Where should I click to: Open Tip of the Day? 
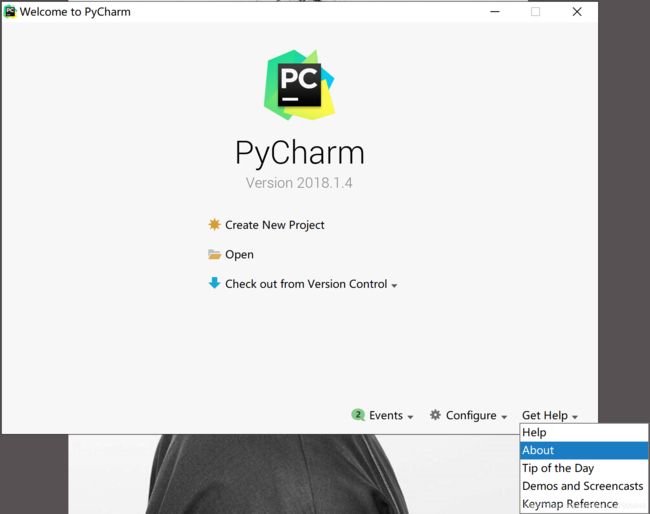(x=584, y=468)
